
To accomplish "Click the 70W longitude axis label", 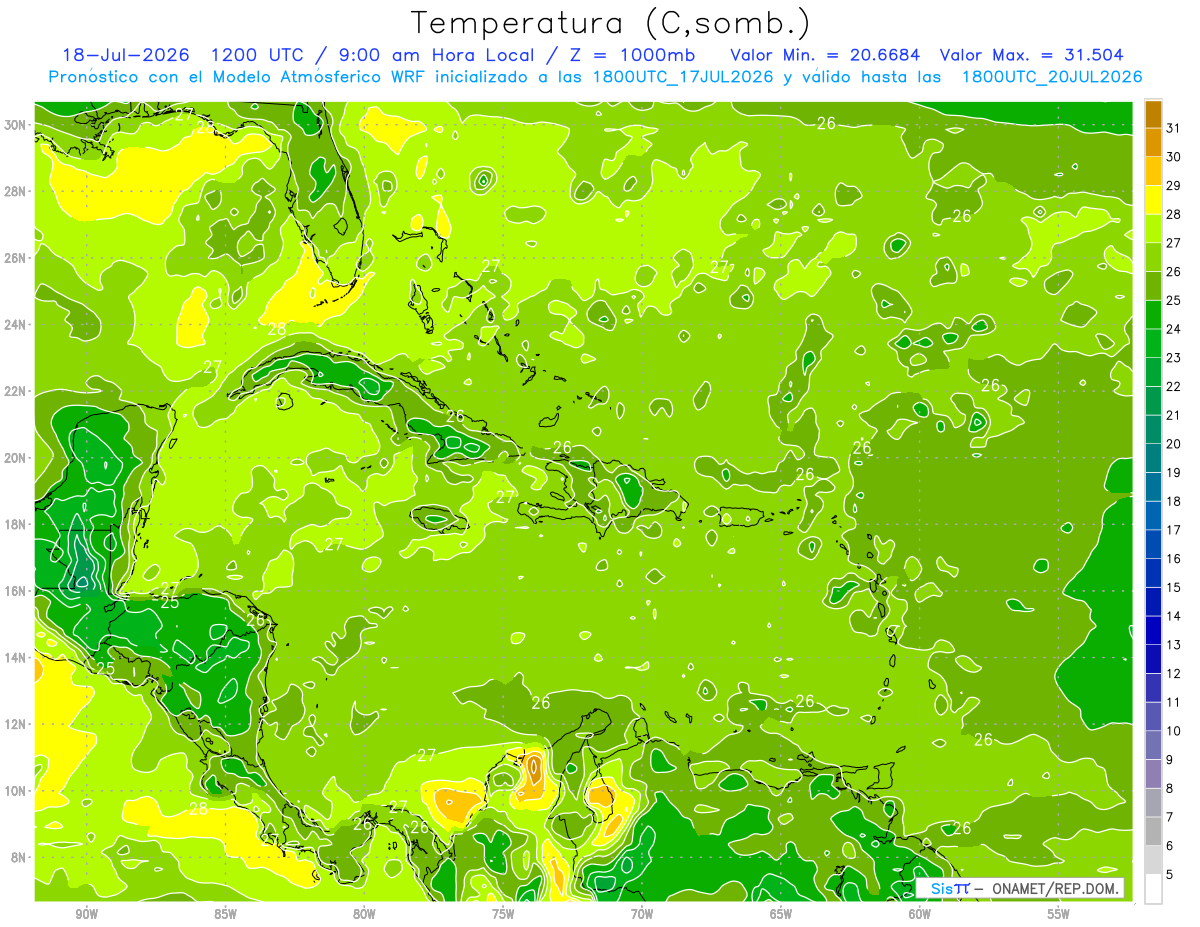I will (x=642, y=915).
